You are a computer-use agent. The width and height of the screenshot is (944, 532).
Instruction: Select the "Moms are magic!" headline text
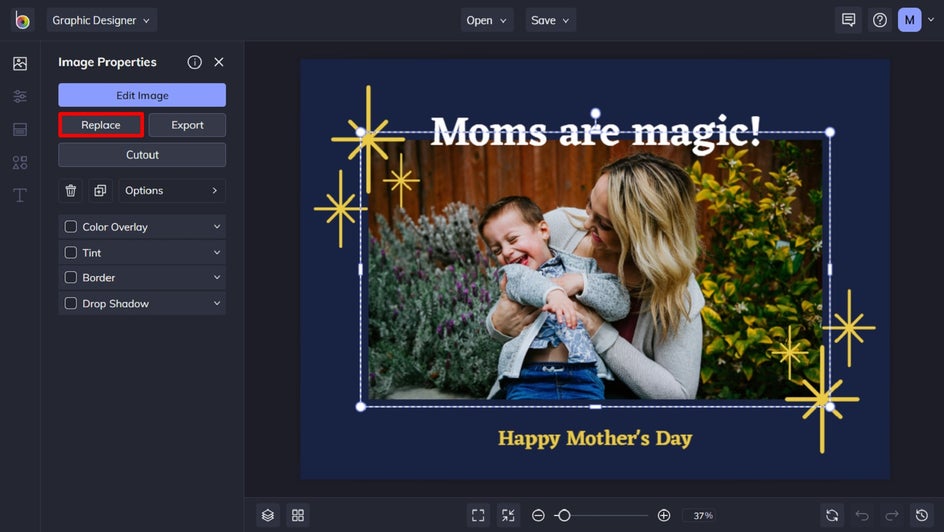click(x=595, y=132)
